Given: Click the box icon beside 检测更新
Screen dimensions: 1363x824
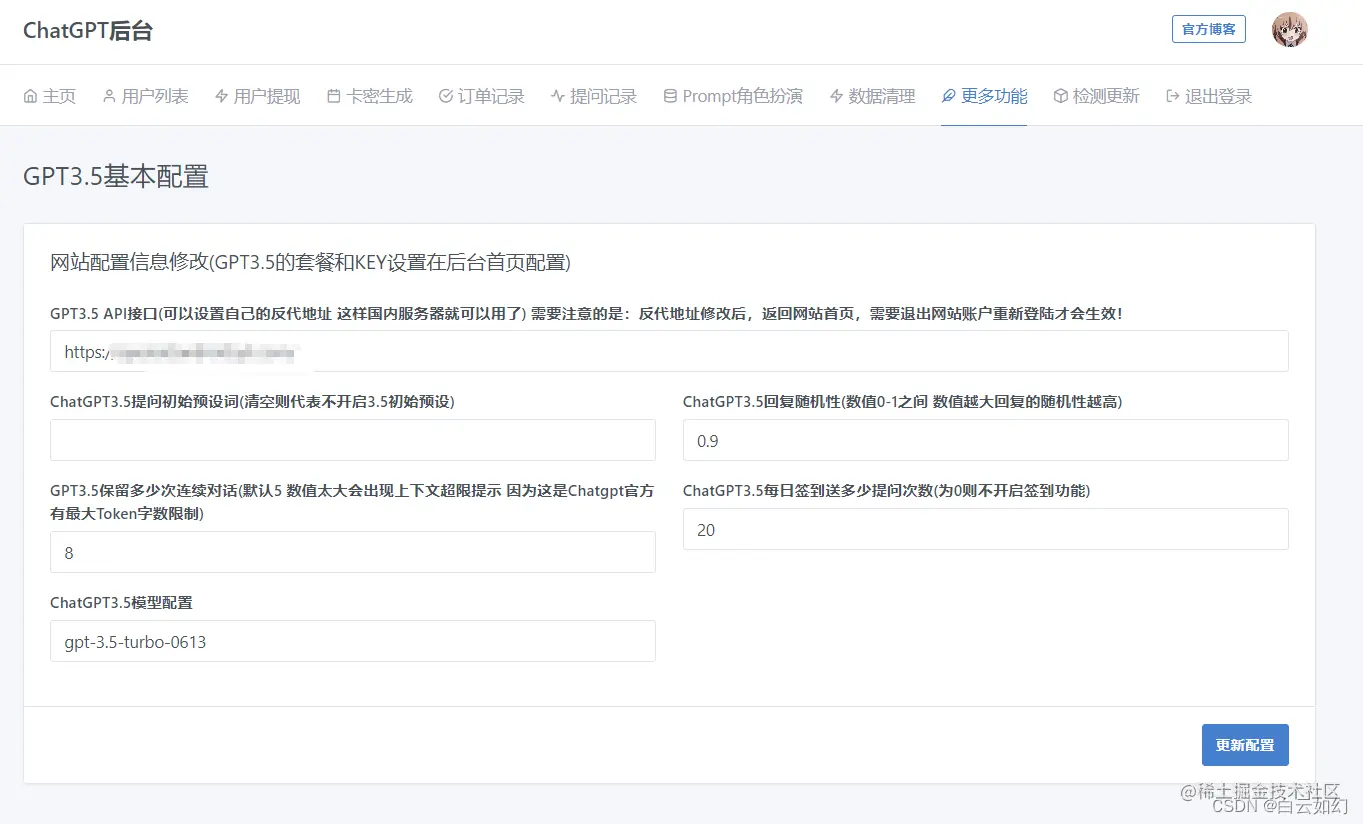Looking at the screenshot, I should point(1061,96).
